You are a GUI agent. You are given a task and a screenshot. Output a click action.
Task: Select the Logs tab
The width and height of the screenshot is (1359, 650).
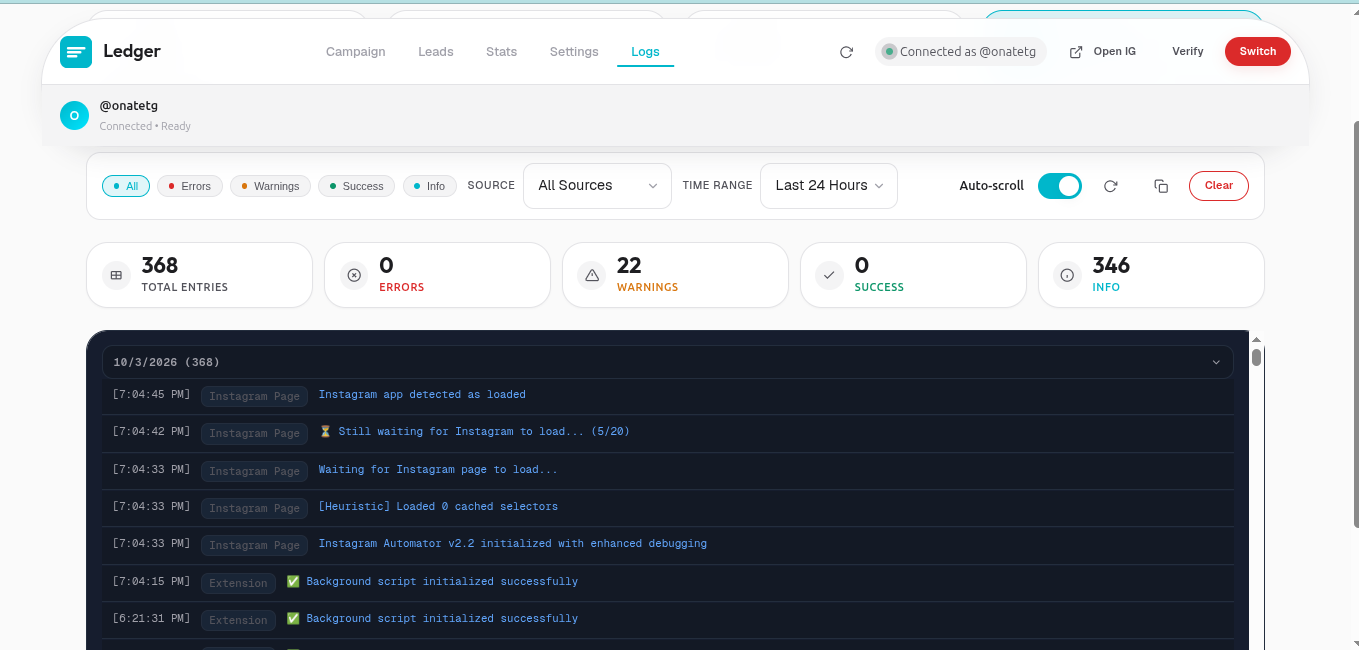pos(645,52)
